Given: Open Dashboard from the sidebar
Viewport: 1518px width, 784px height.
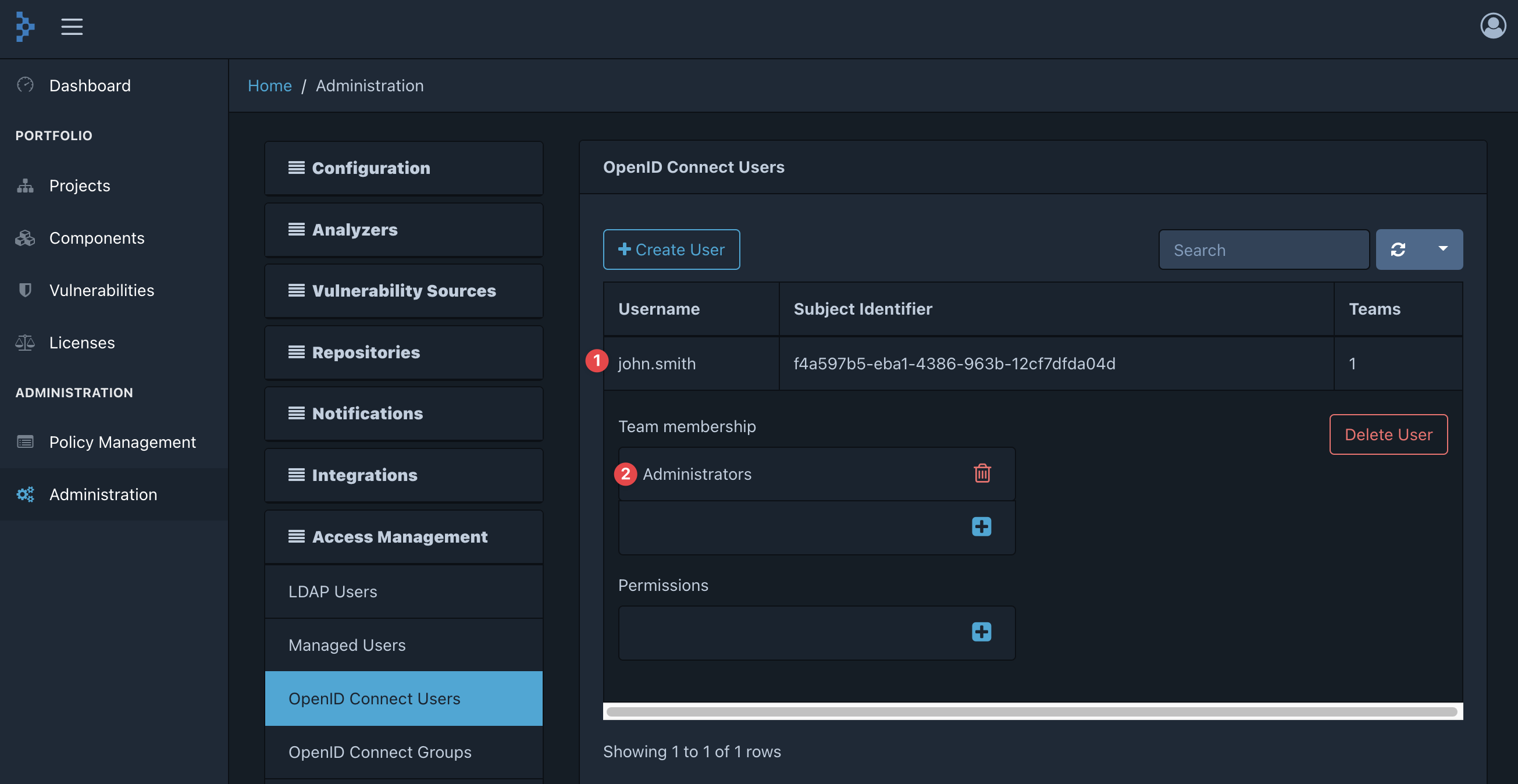Looking at the screenshot, I should click(90, 85).
